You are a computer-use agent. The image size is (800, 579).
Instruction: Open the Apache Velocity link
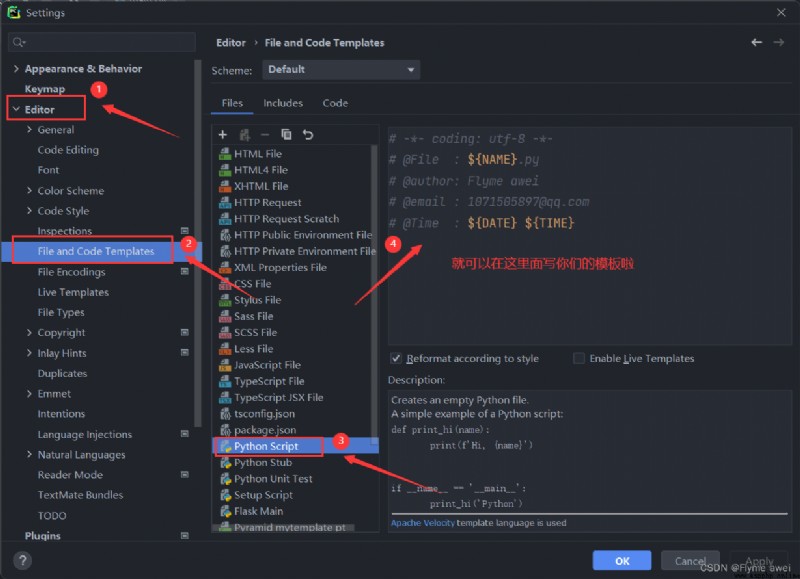[x=422, y=523]
